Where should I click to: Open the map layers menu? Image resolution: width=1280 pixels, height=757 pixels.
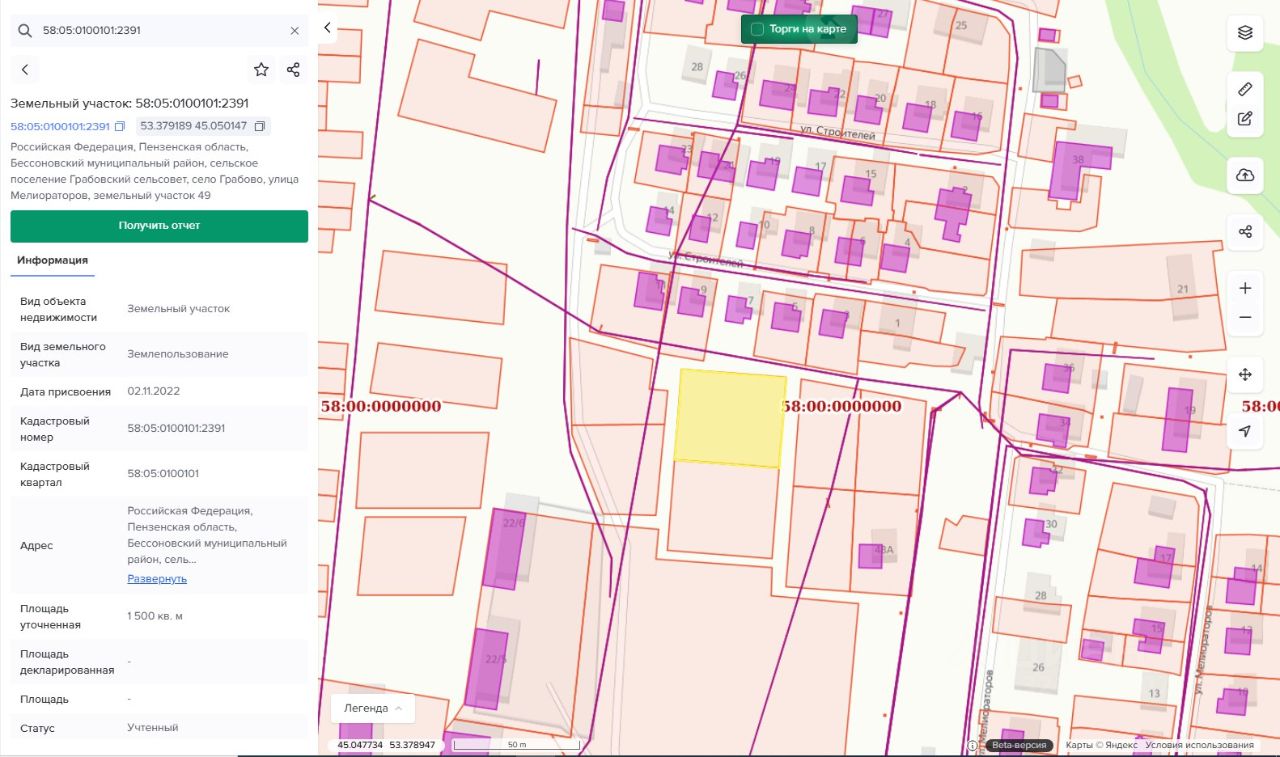pos(1245,32)
